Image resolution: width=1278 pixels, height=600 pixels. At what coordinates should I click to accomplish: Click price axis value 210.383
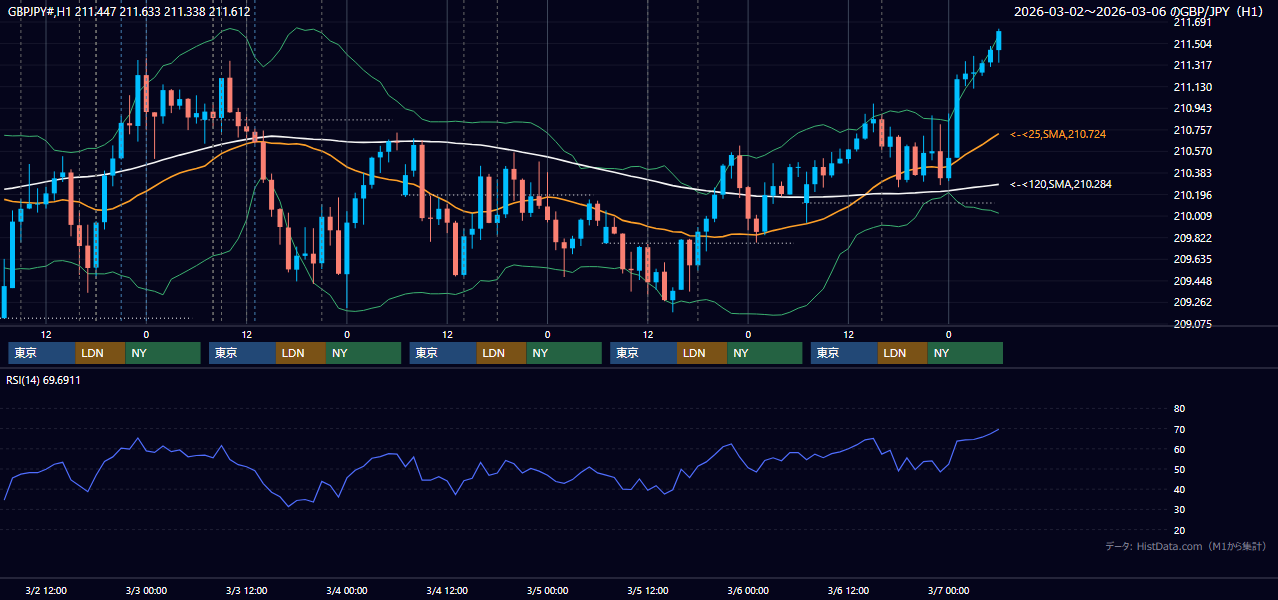tap(1192, 173)
